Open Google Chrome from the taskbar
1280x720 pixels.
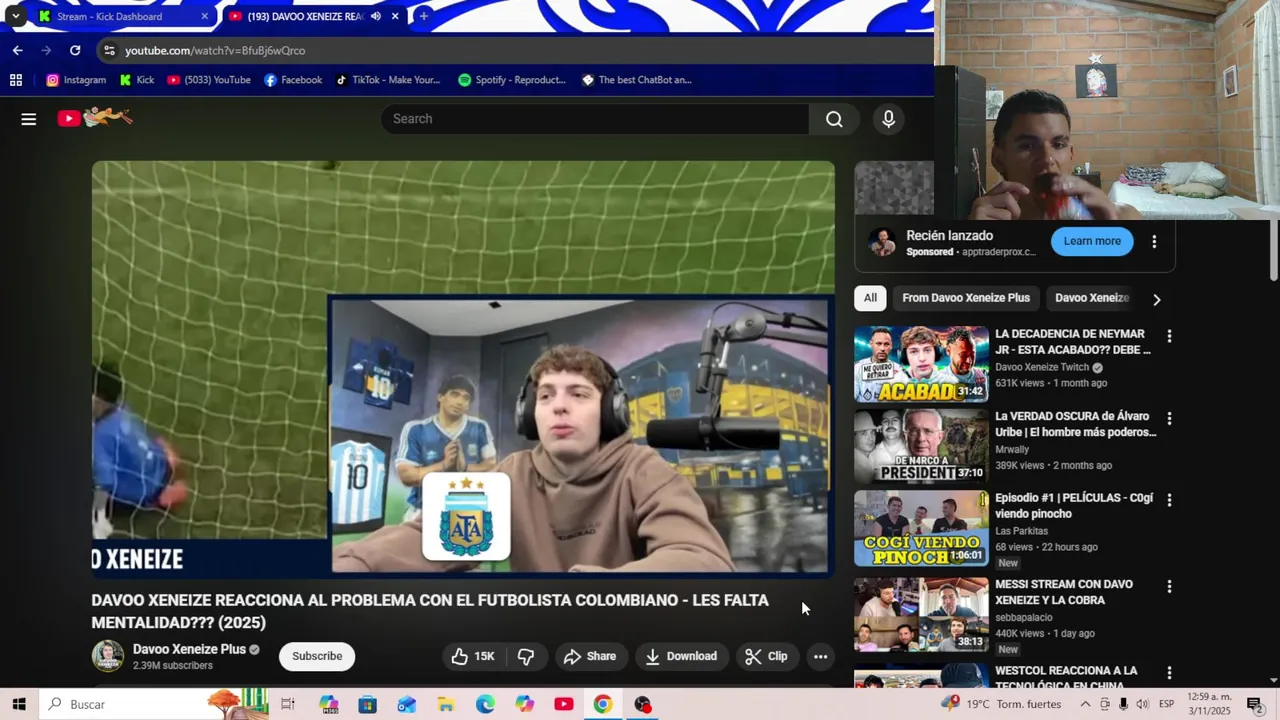click(603, 704)
